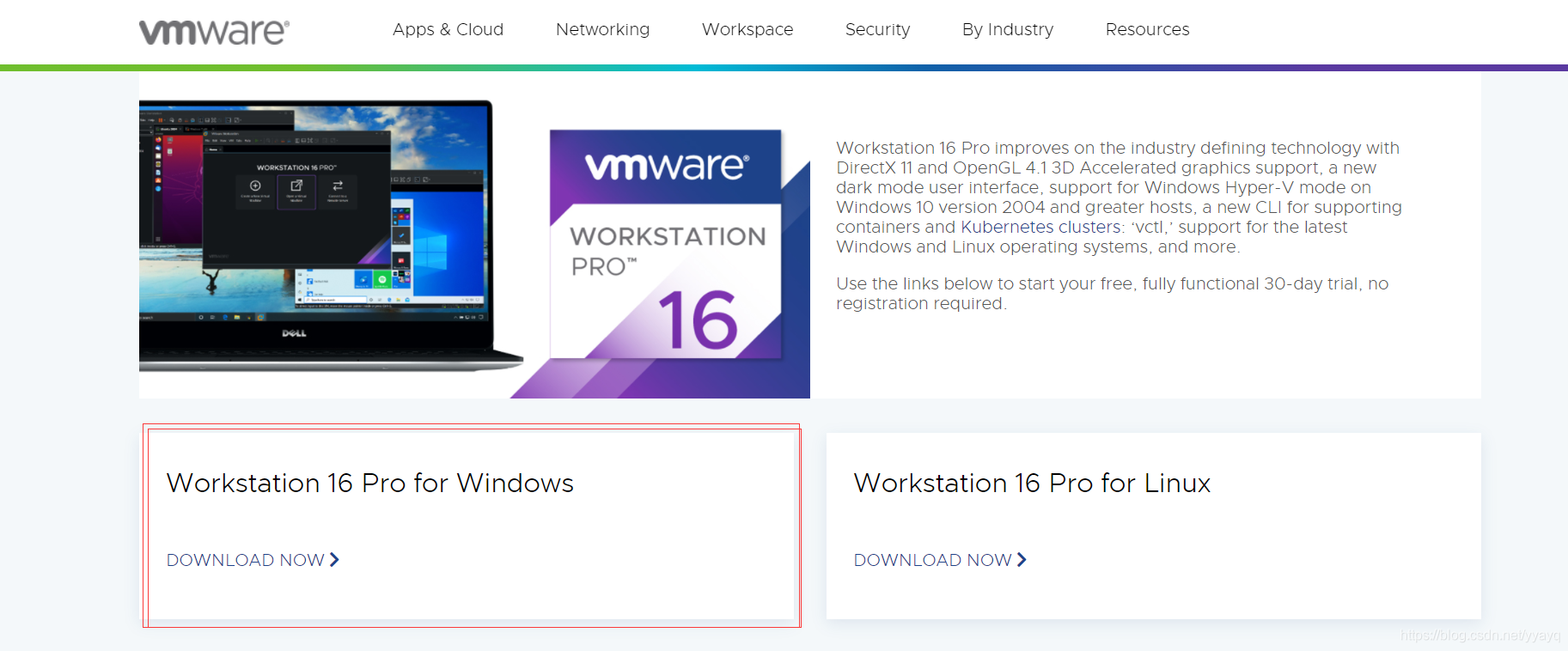Click the Linux download chevron arrow
The height and width of the screenshot is (651, 1568).
pos(1022,560)
